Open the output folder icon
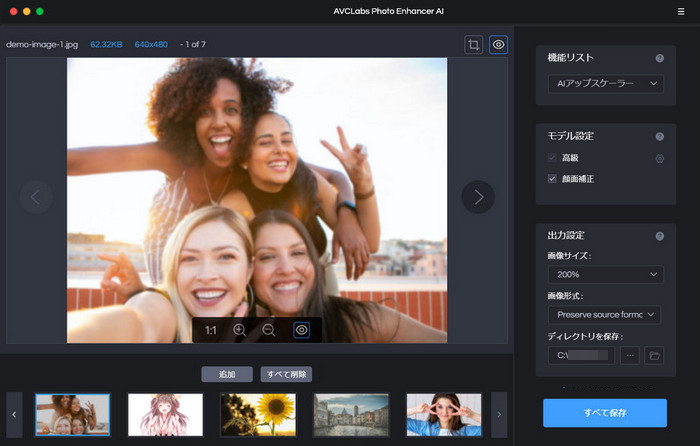Screen dimensions: 700x446 pos(654,355)
